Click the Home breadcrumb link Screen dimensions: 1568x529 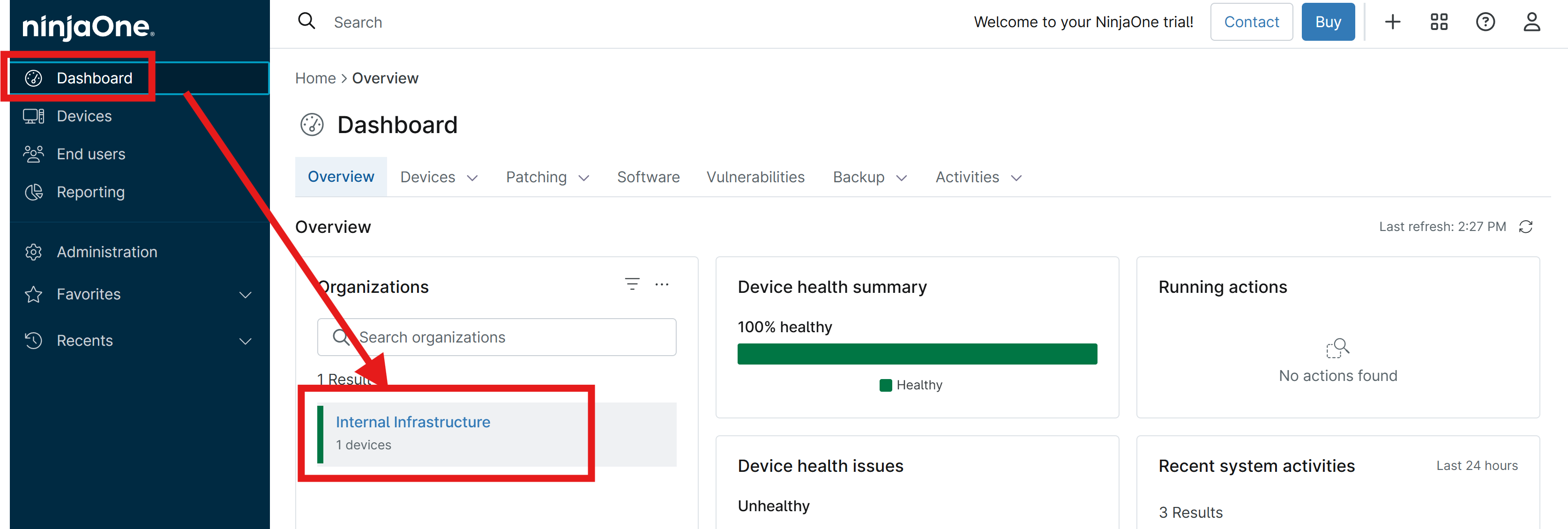[x=315, y=78]
